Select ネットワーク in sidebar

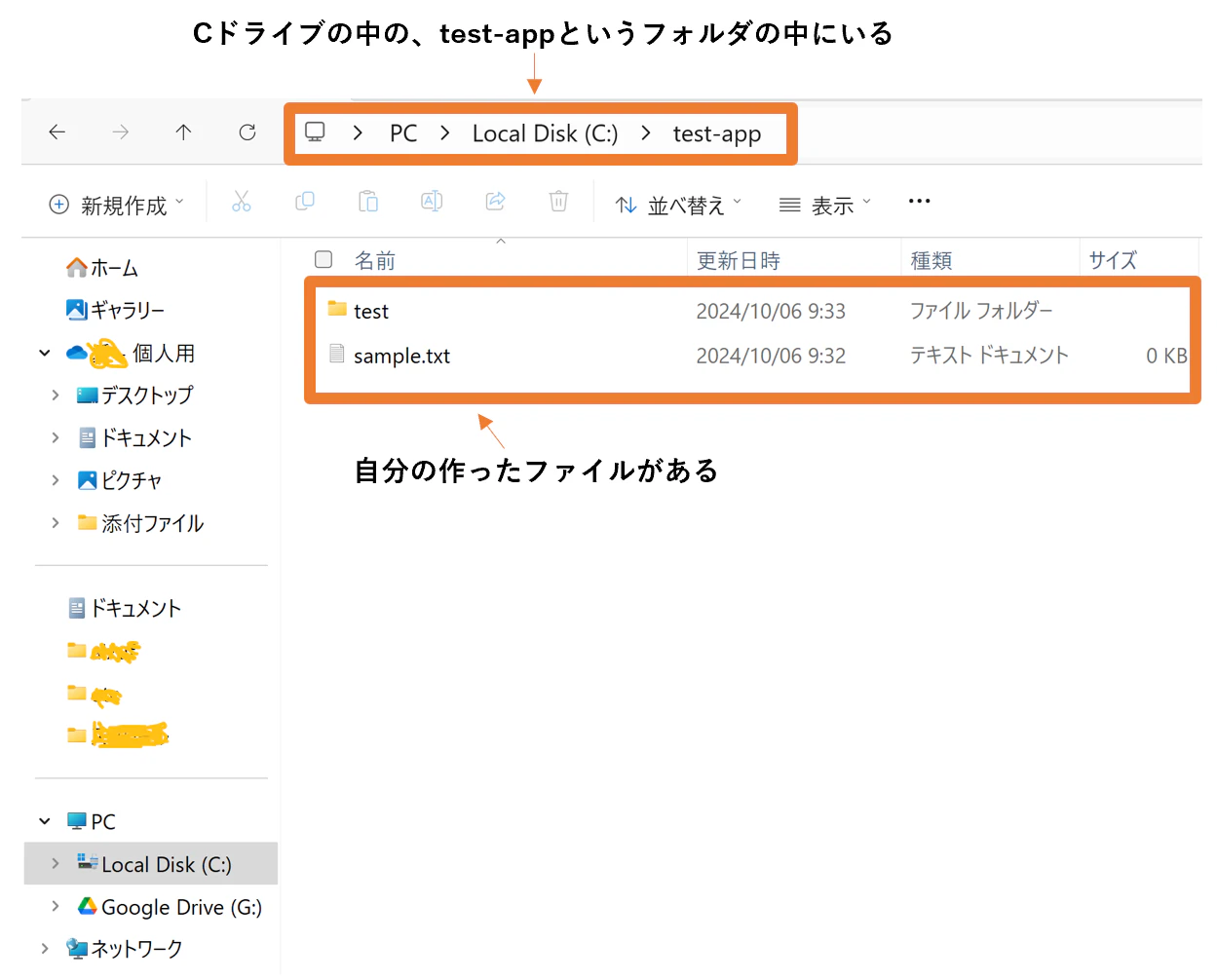pos(125,948)
